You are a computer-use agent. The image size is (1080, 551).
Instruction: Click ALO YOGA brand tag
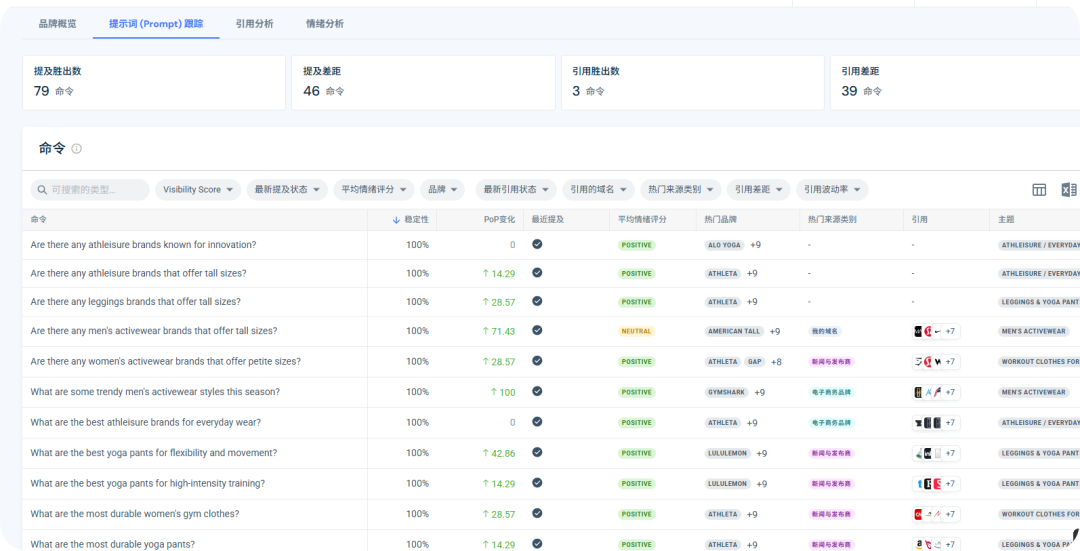725,245
